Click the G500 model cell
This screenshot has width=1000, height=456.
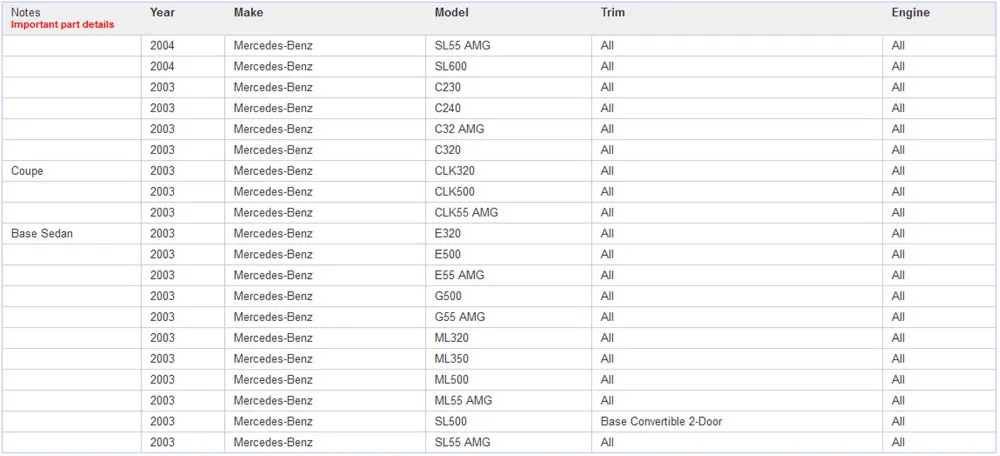[x=448, y=296]
